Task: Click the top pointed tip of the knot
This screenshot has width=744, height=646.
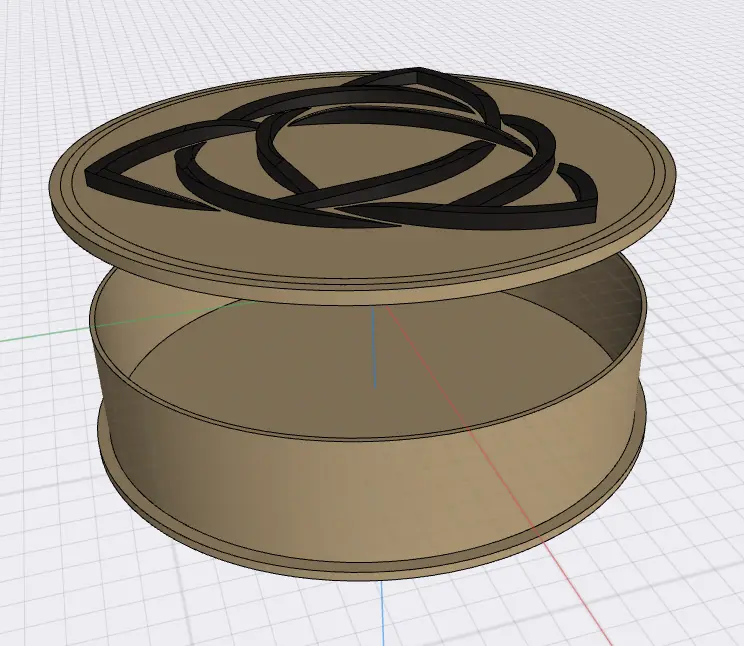Action: tap(418, 72)
